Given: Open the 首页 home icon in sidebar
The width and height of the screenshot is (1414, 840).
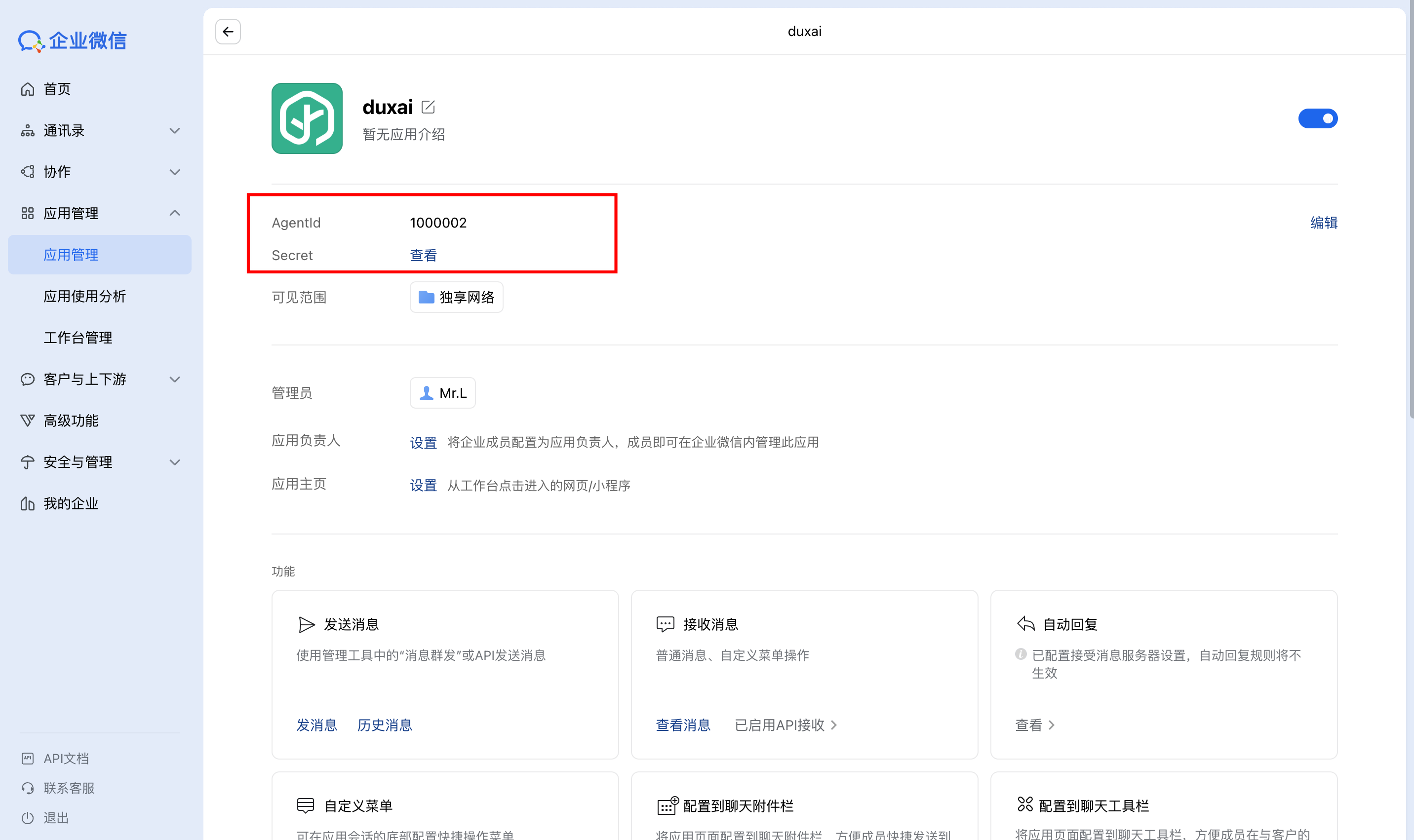Looking at the screenshot, I should click(28, 88).
